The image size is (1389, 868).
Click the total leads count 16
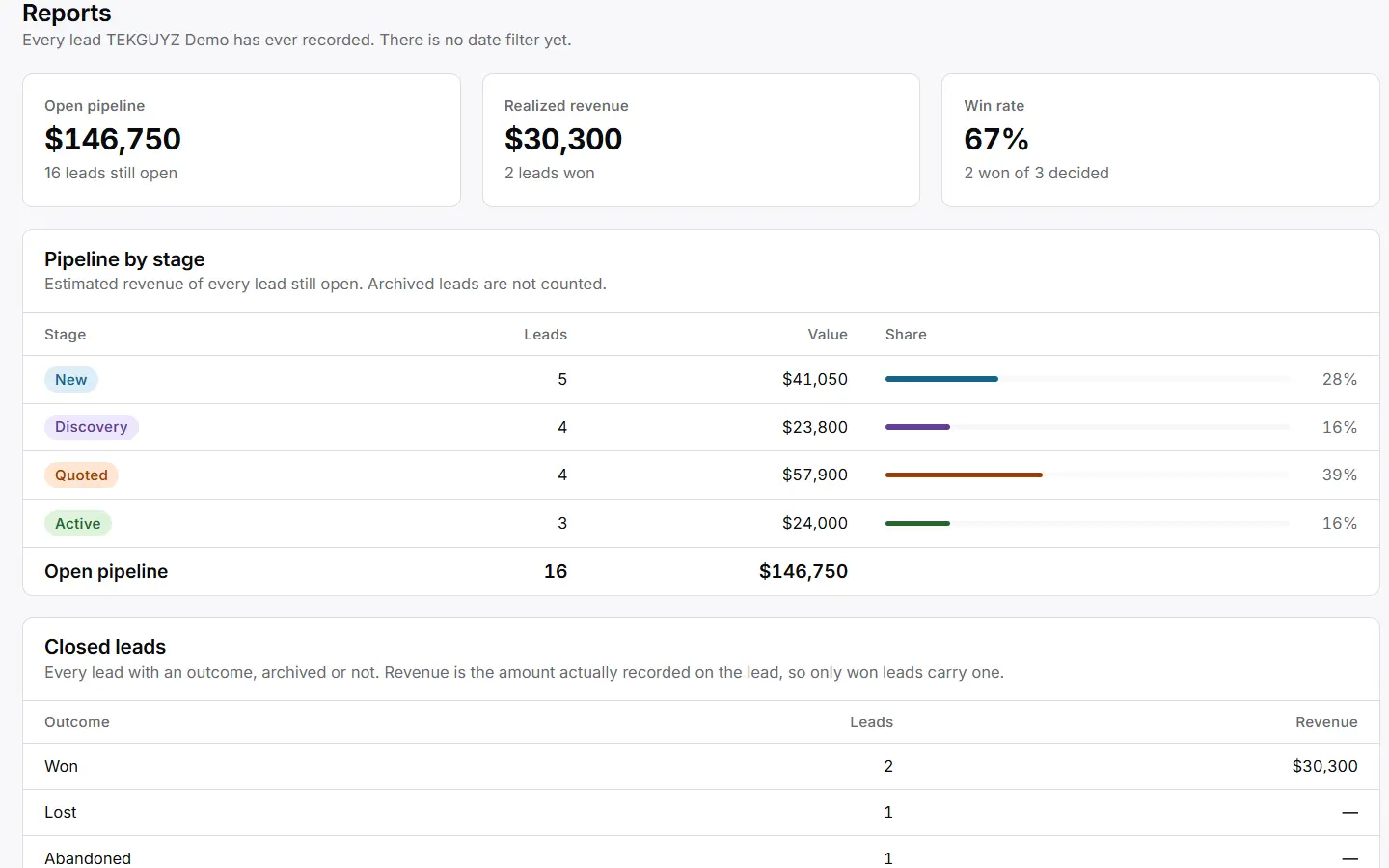[556, 572]
